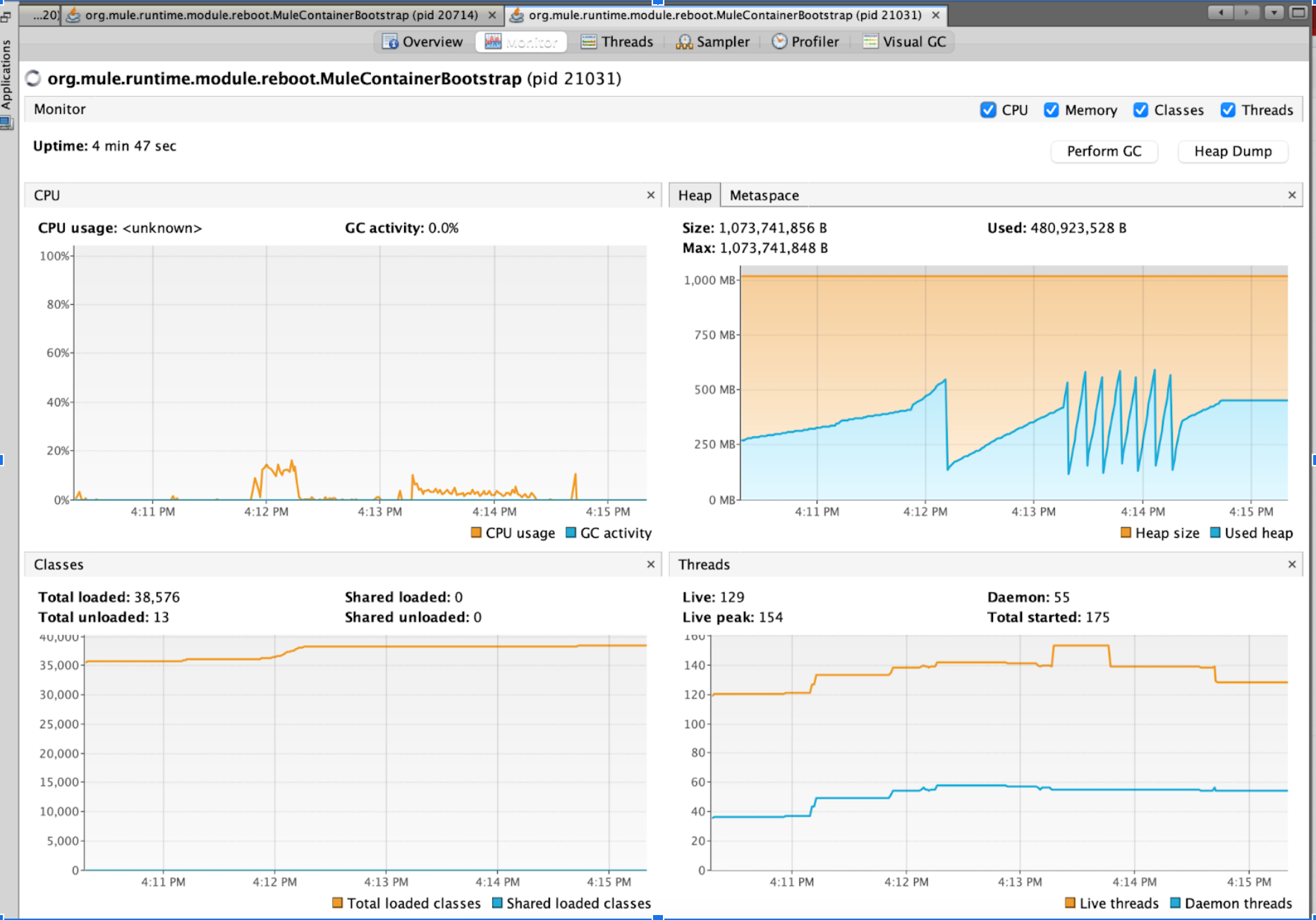Click the Profiler clock icon
1316x920 pixels.
click(x=779, y=42)
